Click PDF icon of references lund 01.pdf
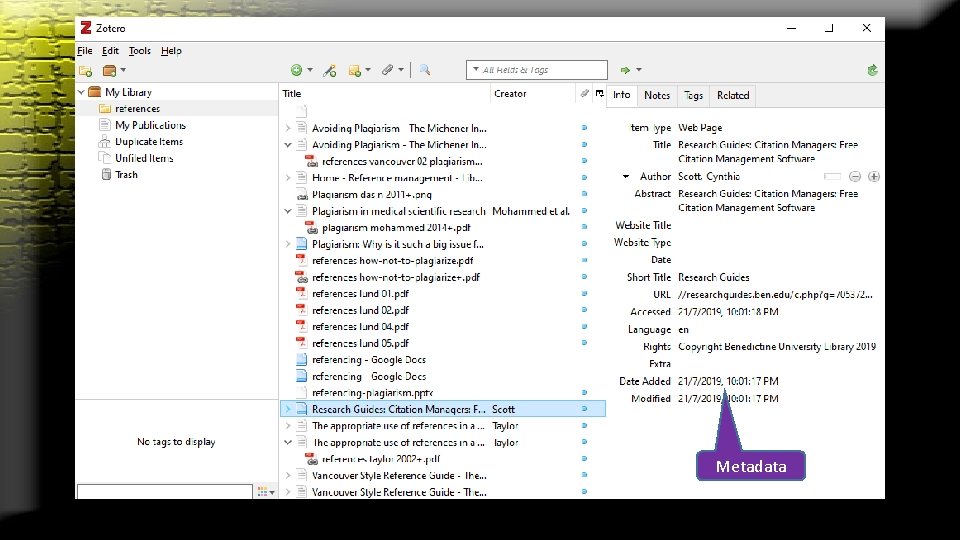The width and height of the screenshot is (960, 540). [x=301, y=293]
